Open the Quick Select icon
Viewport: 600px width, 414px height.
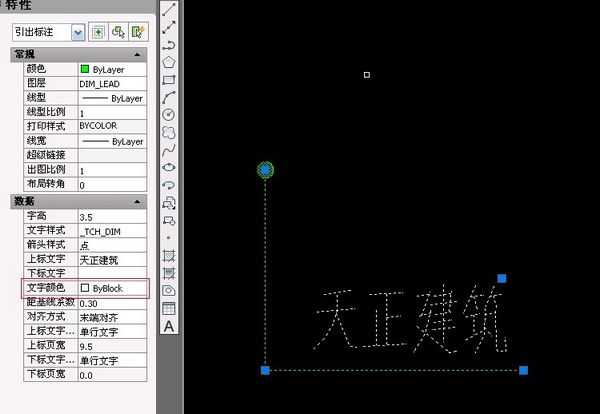[138, 32]
